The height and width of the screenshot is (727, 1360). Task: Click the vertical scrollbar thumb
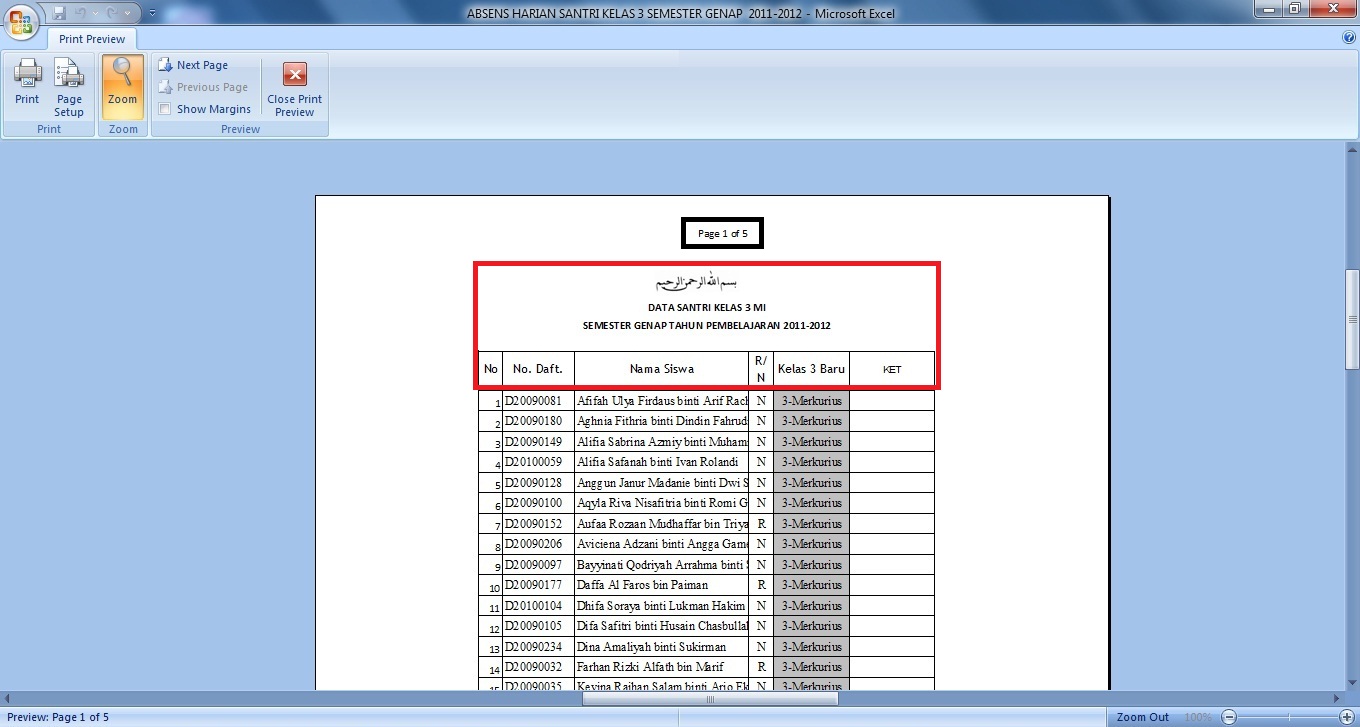[1352, 320]
